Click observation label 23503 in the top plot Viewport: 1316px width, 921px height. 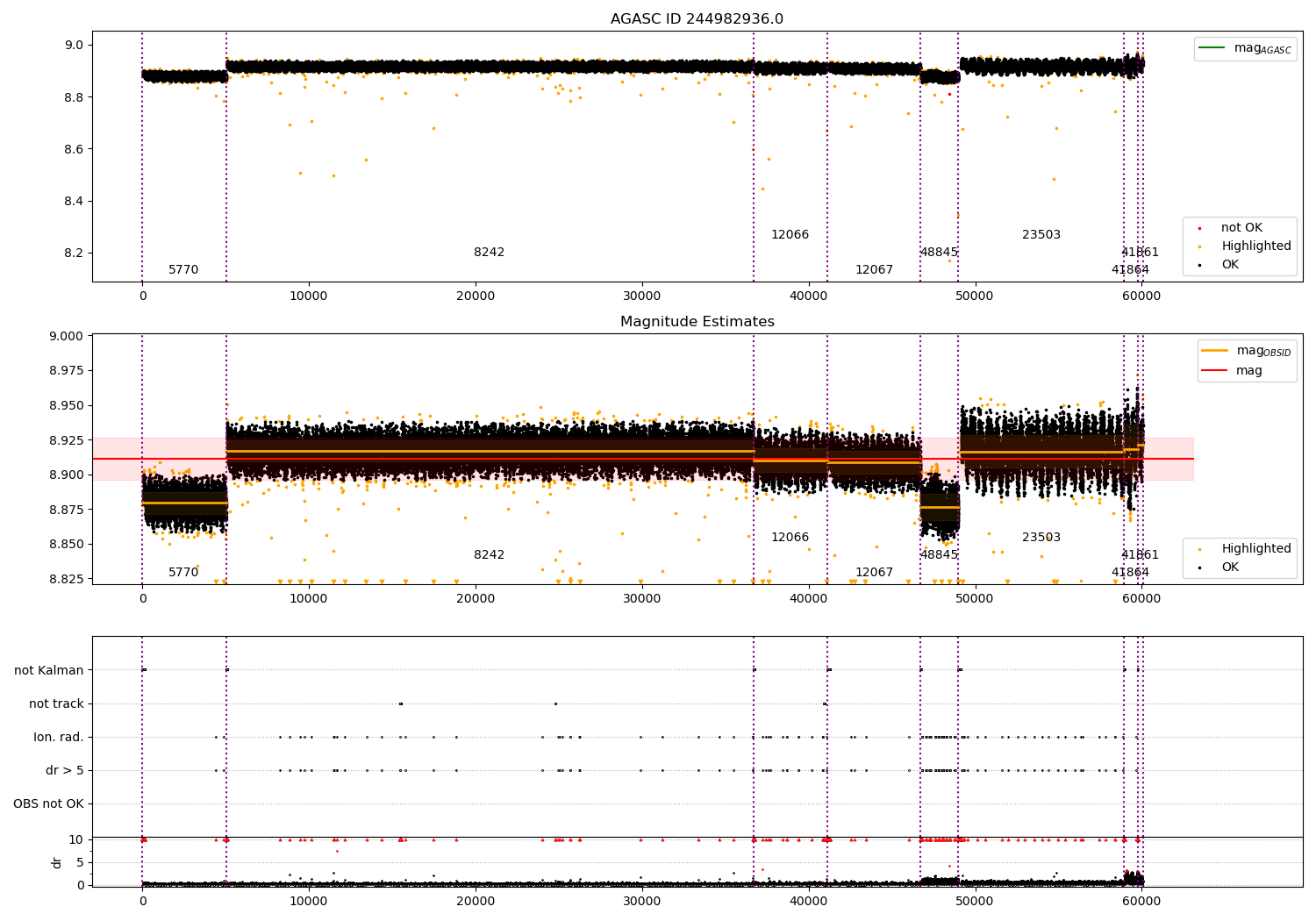[x=1041, y=235]
